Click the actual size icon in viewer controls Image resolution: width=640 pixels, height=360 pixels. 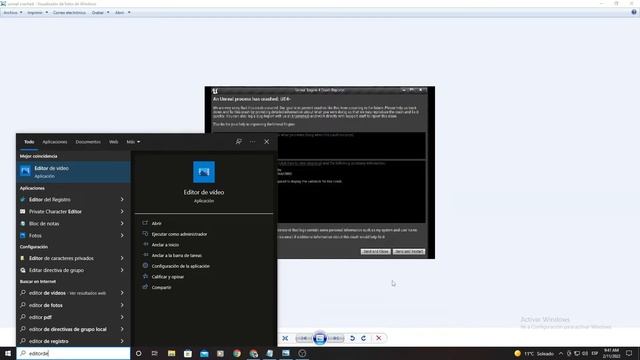[285, 338]
